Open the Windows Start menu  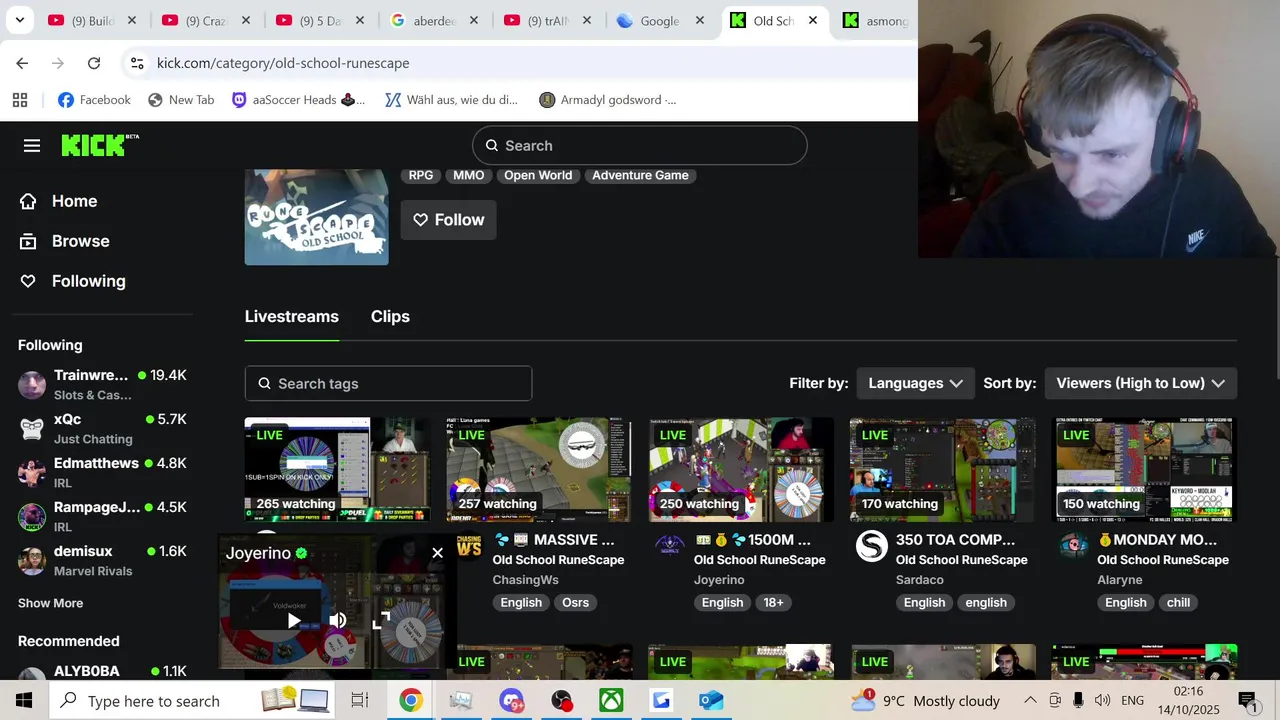click(24, 701)
